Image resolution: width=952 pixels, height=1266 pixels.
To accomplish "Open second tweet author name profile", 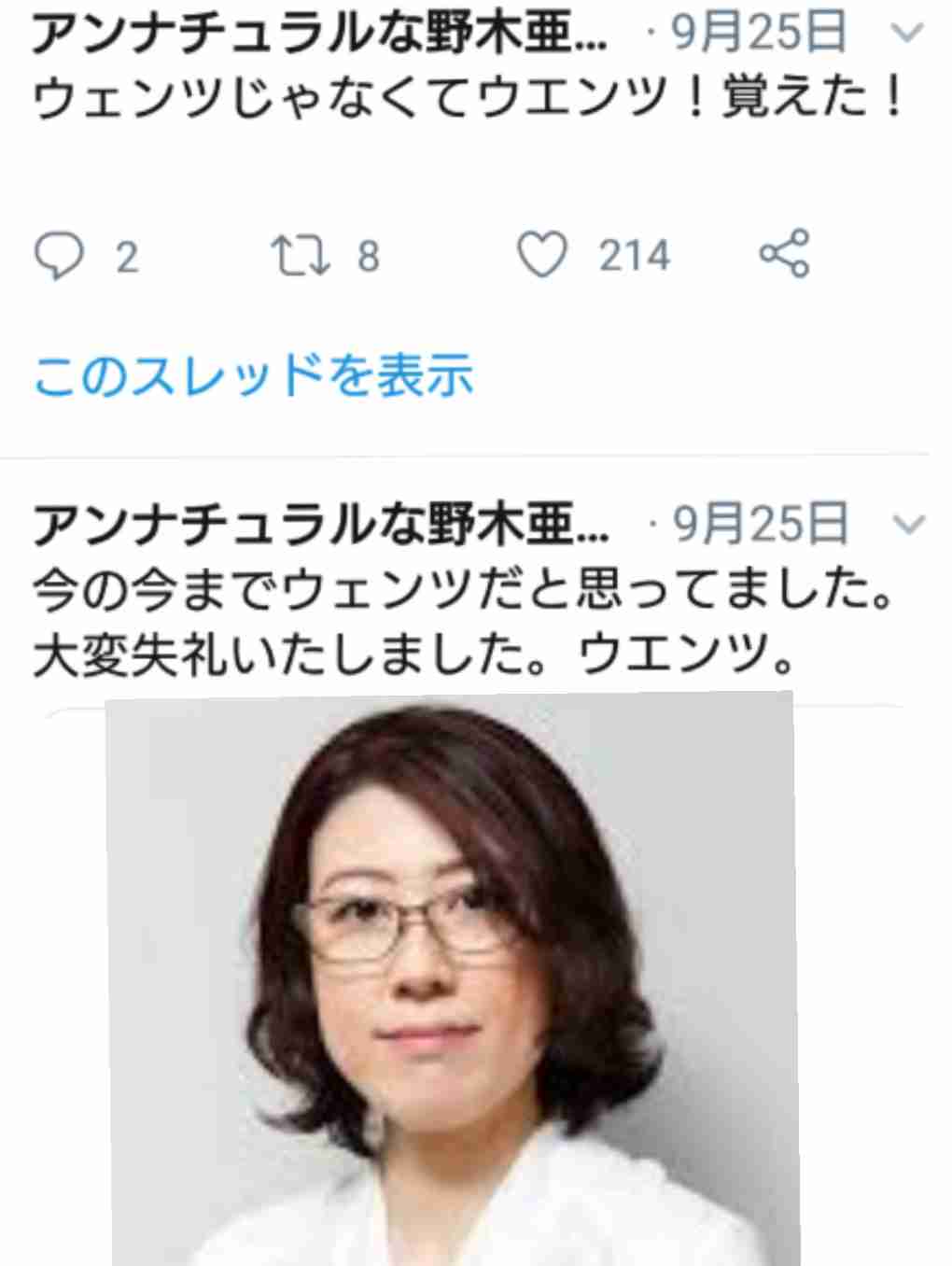I will [x=321, y=524].
